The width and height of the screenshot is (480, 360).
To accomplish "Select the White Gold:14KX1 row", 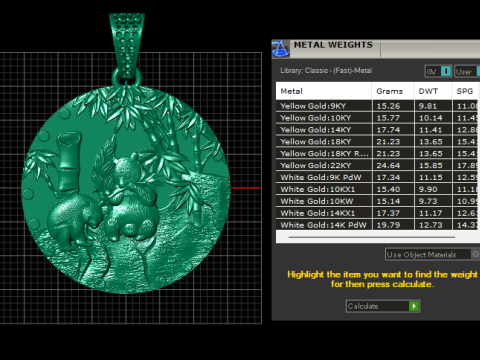I will 377,213.
